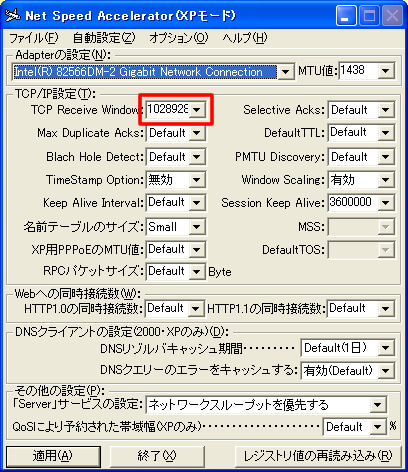Click the TCP Receive Window value field
The image size is (408, 472).
168,110
